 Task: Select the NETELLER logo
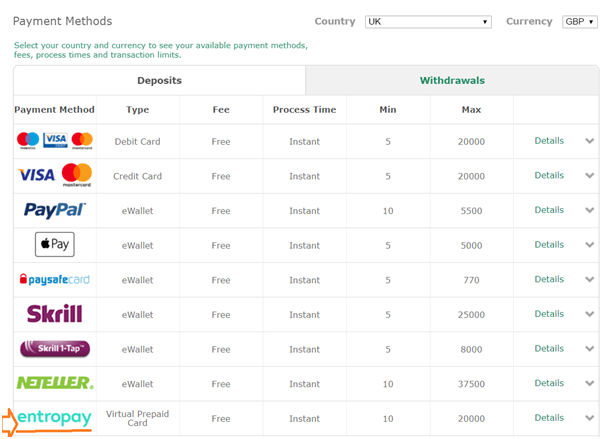tap(55, 383)
